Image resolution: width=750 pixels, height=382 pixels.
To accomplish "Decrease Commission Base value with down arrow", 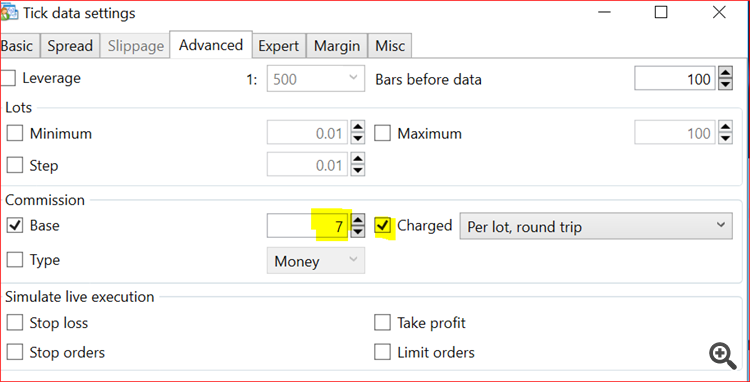I will [x=358, y=231].
